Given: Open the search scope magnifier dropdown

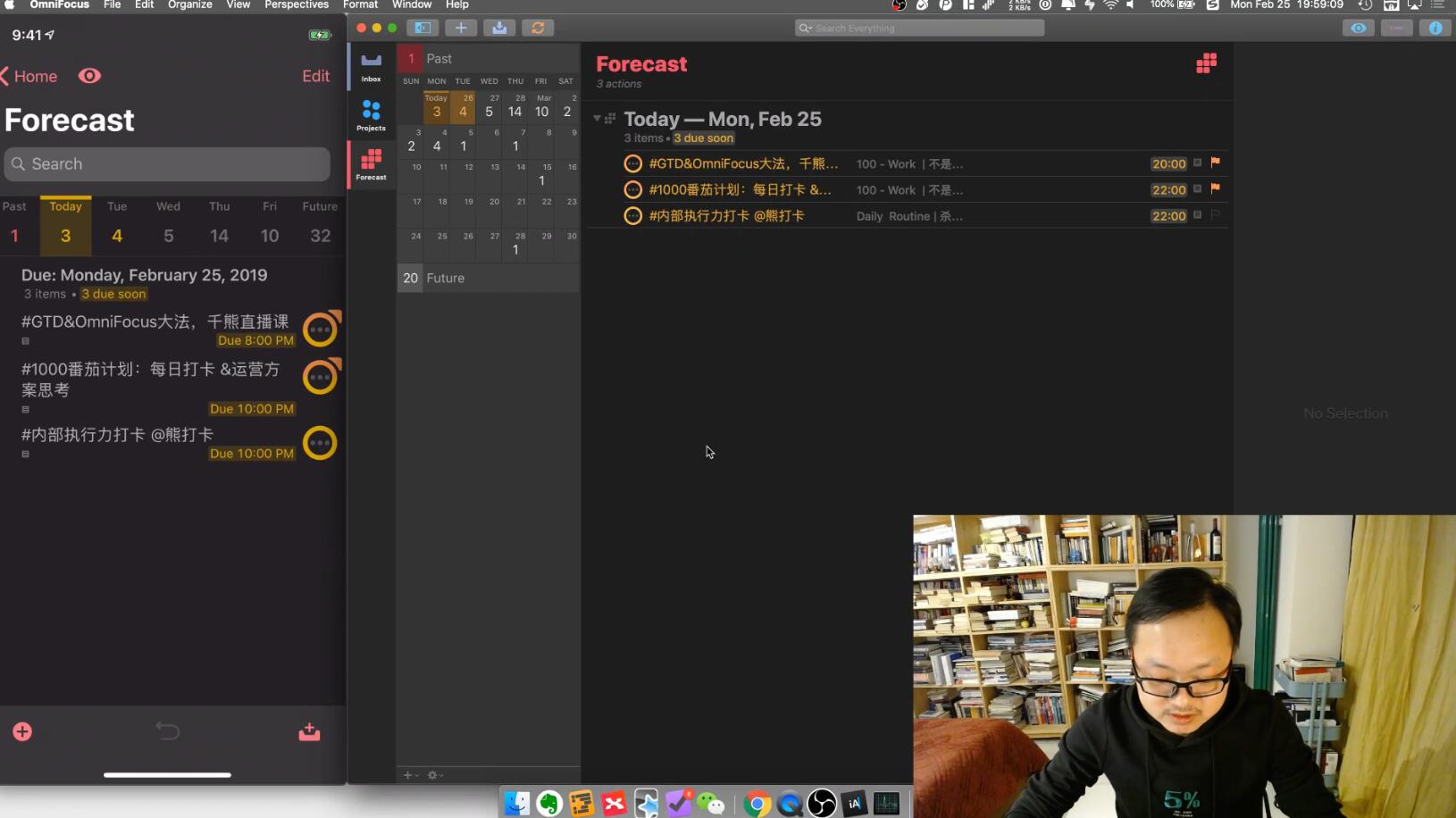Looking at the screenshot, I should coord(805,28).
